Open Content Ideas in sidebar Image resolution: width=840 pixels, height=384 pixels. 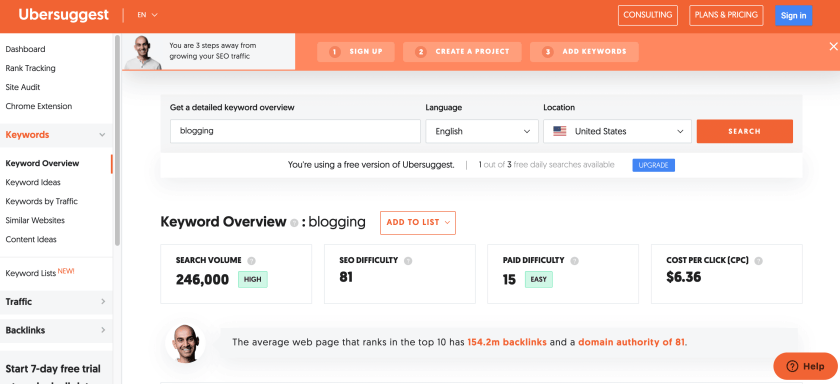[x=31, y=239]
